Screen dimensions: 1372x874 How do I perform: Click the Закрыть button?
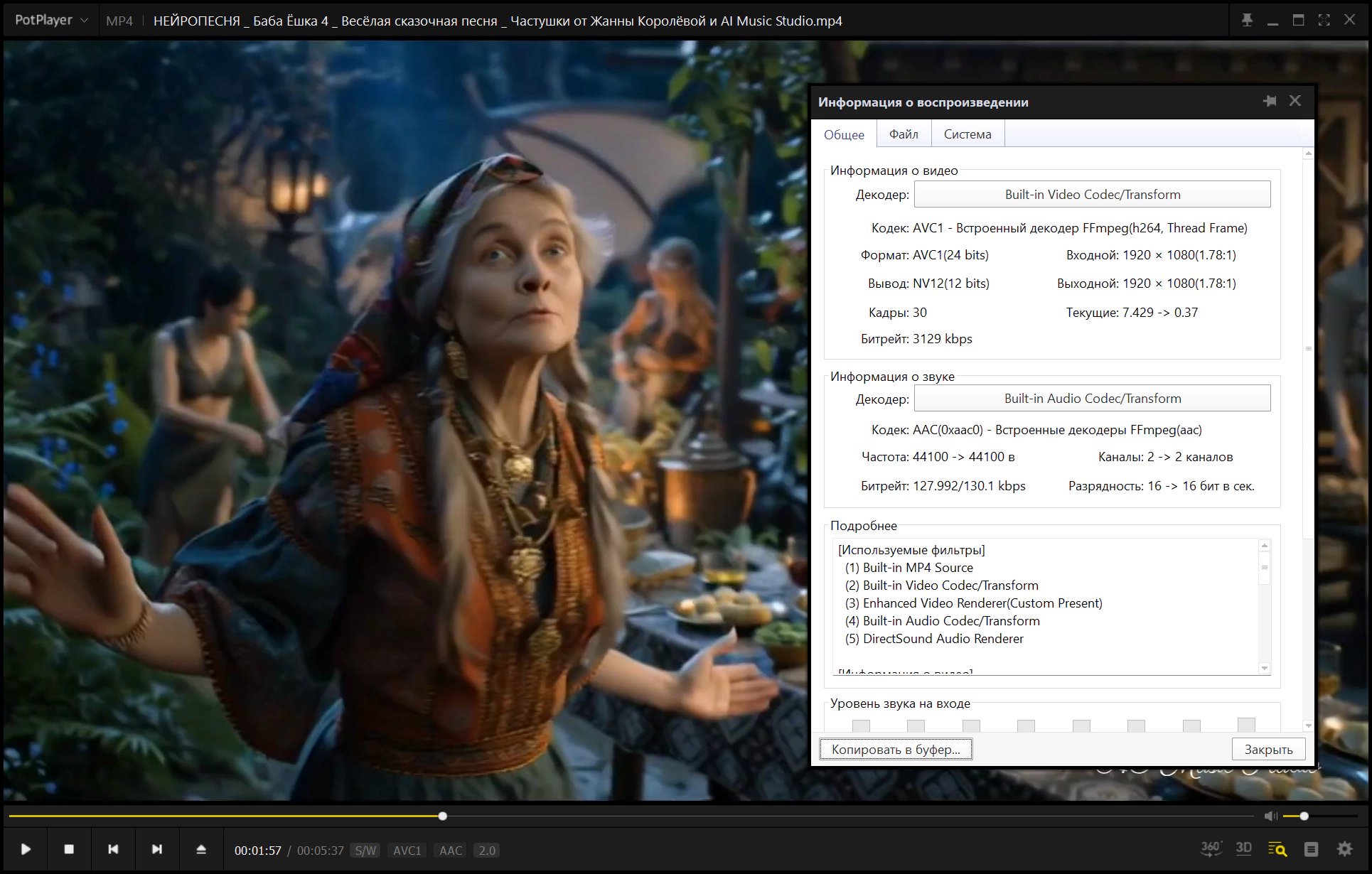(x=1268, y=750)
